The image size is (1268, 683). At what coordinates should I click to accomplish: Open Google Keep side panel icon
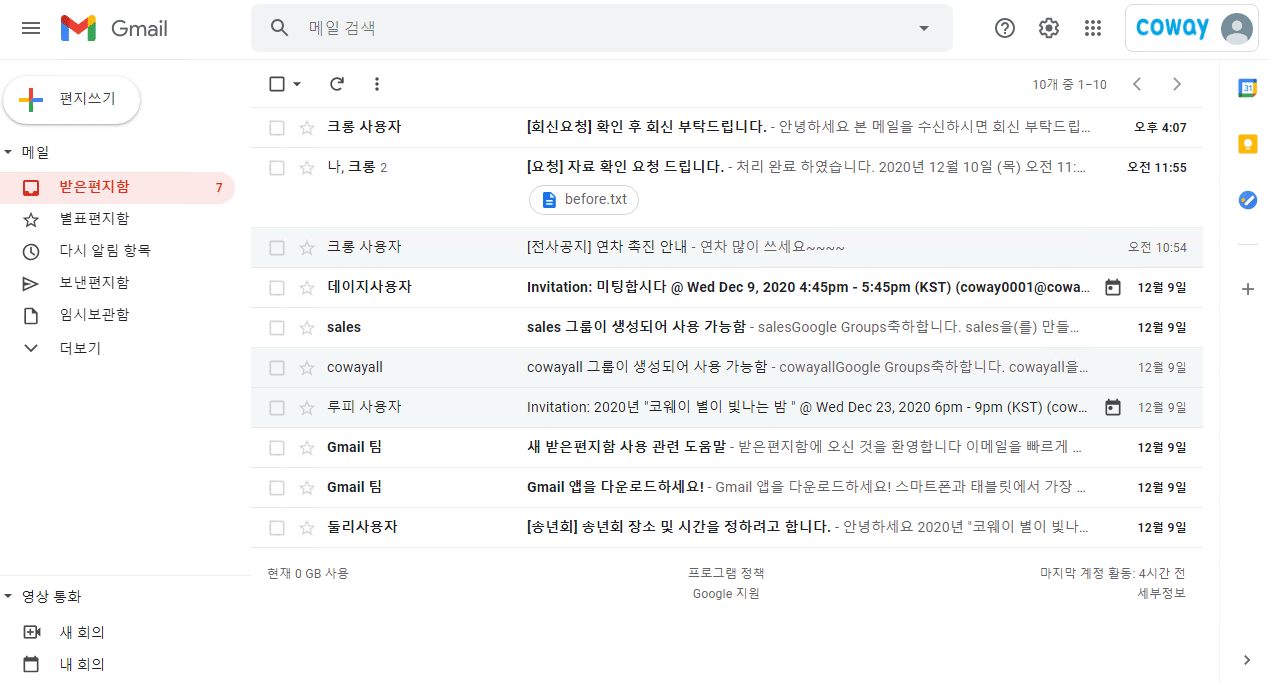1247,144
